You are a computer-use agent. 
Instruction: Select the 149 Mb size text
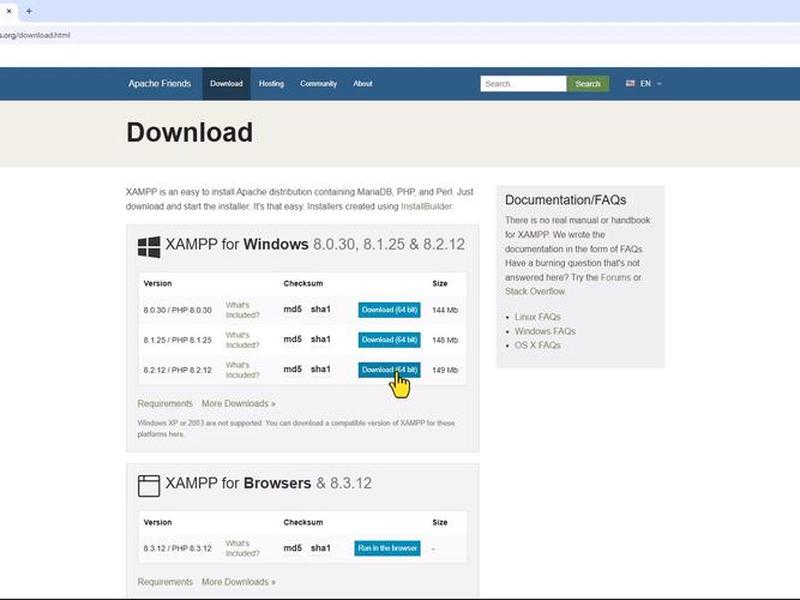point(445,370)
